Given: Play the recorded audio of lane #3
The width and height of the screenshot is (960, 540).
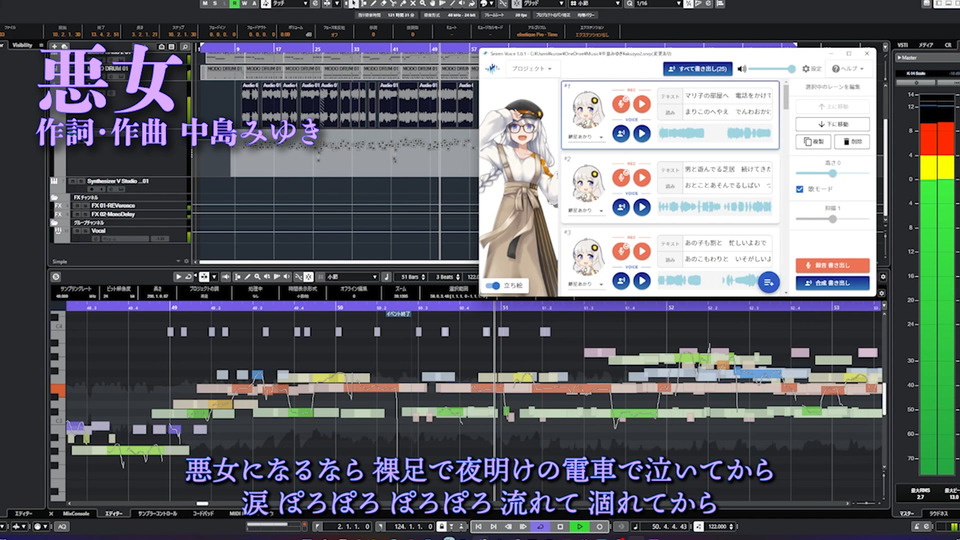Looking at the screenshot, I should coord(642,251).
